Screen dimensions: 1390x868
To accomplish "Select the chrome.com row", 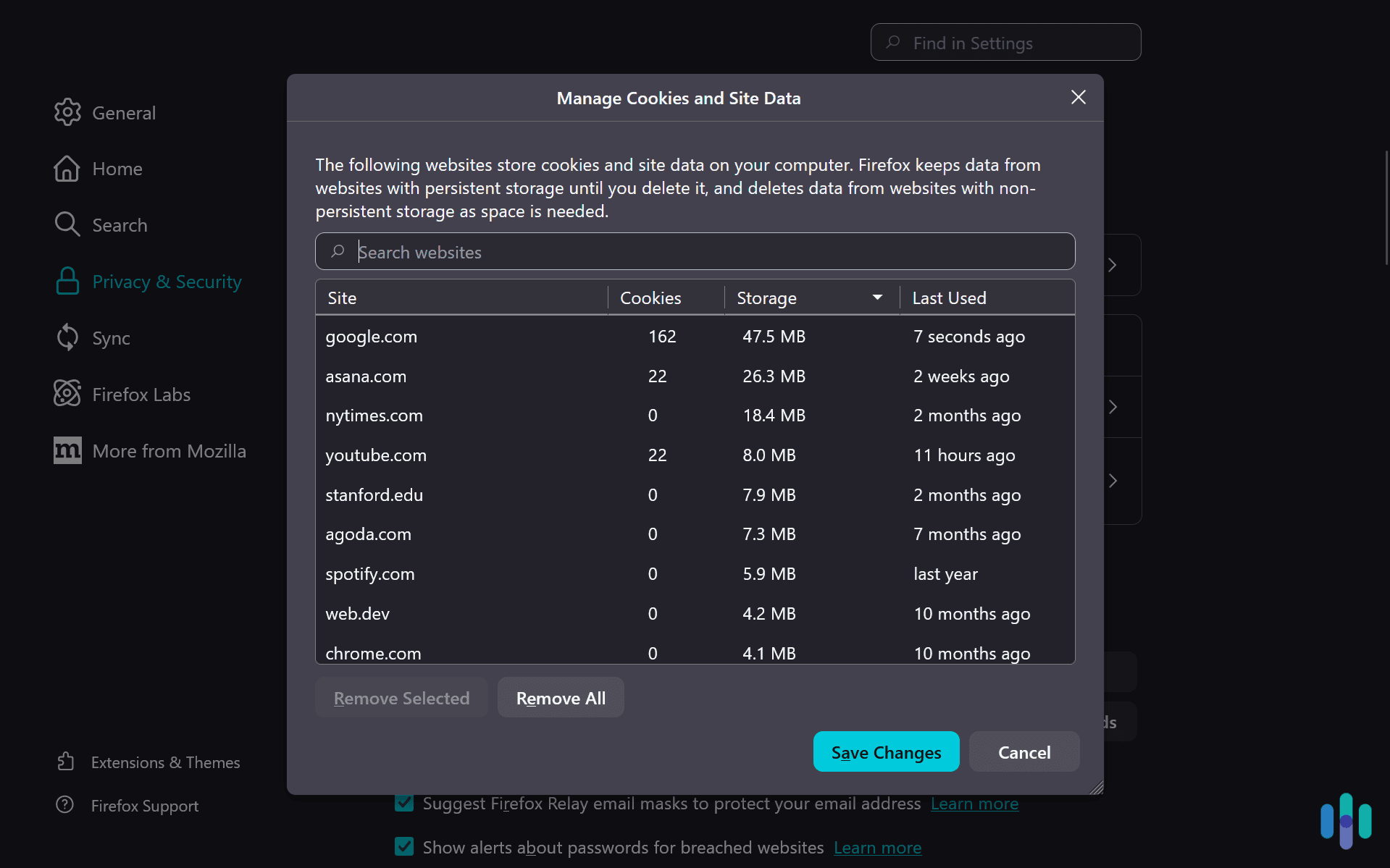I will point(695,650).
